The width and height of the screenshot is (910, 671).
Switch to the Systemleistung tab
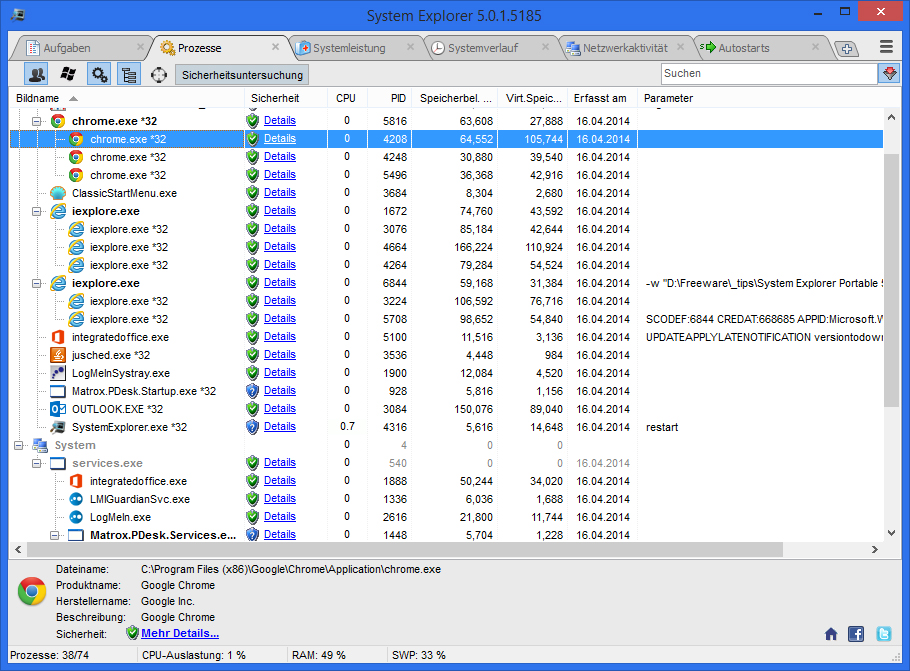(x=348, y=48)
